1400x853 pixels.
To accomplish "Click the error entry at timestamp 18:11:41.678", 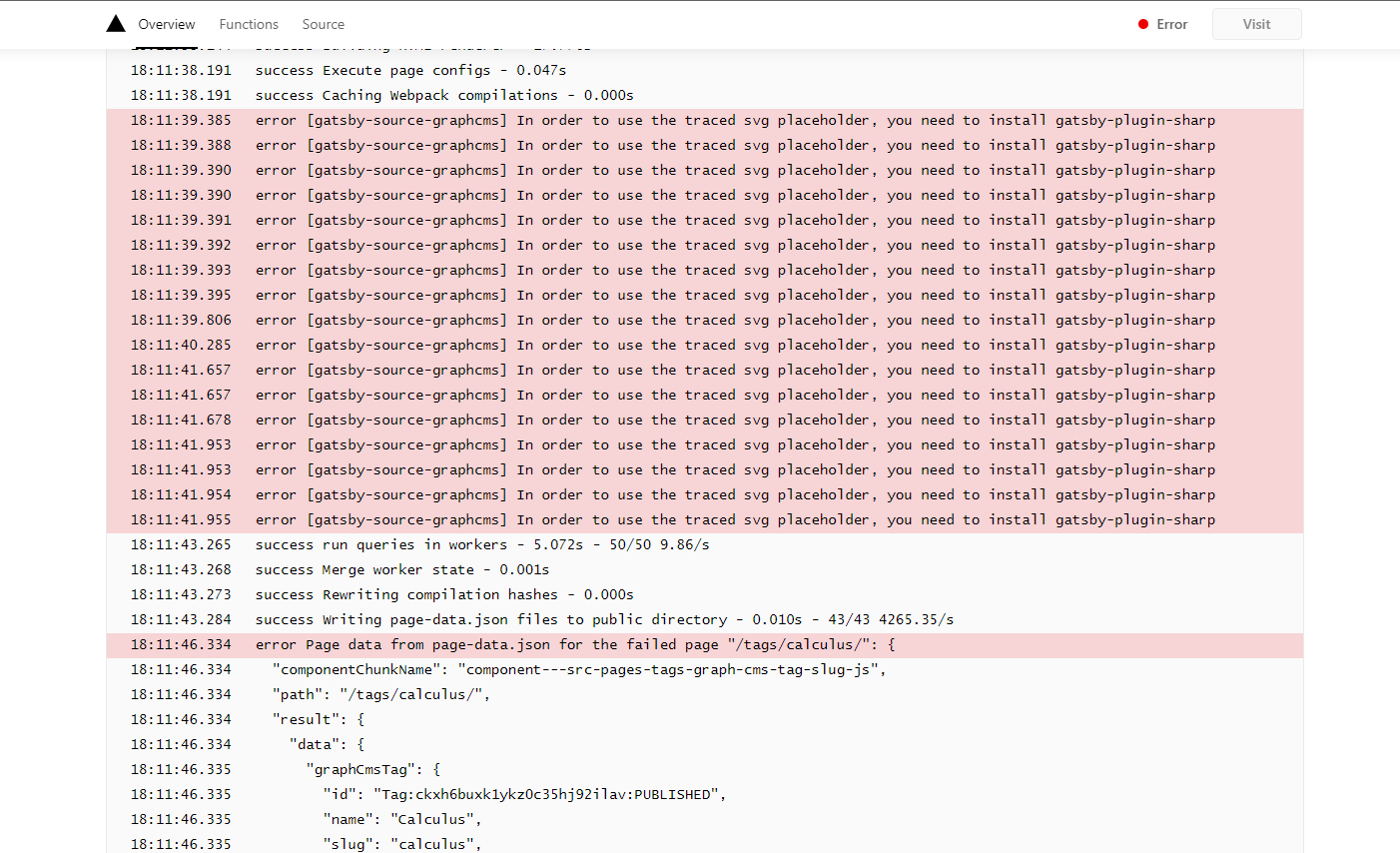I will 699,420.
